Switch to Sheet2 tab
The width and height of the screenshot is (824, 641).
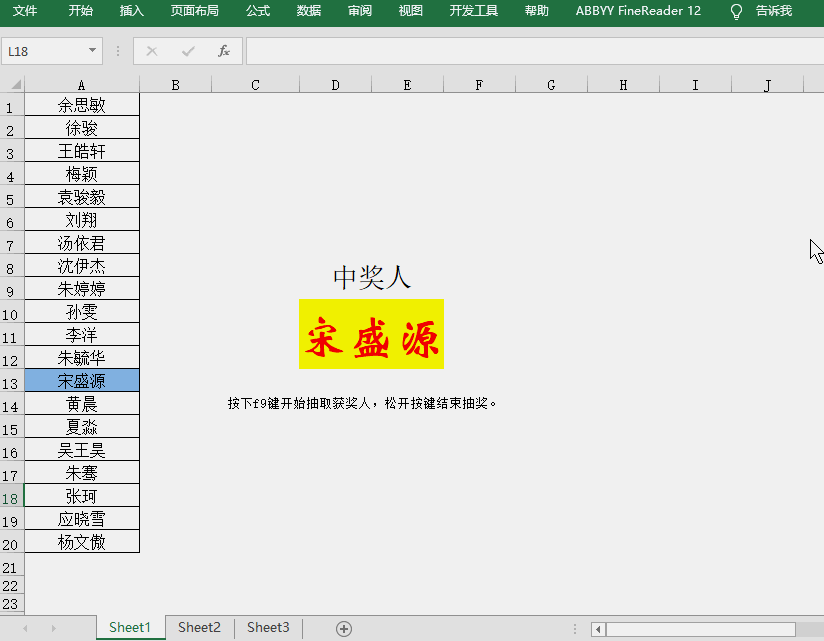199,628
